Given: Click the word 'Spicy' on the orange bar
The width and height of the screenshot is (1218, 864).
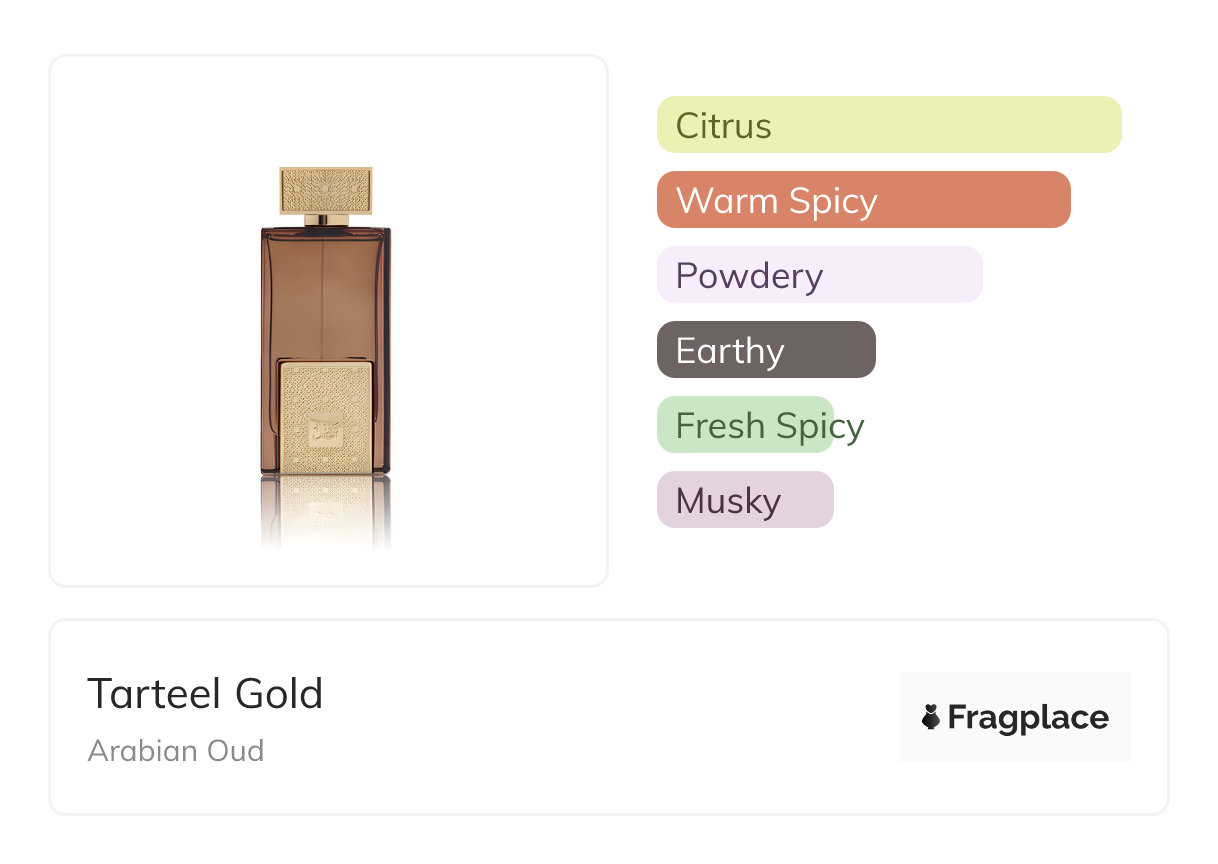Looking at the screenshot, I should point(833,202).
